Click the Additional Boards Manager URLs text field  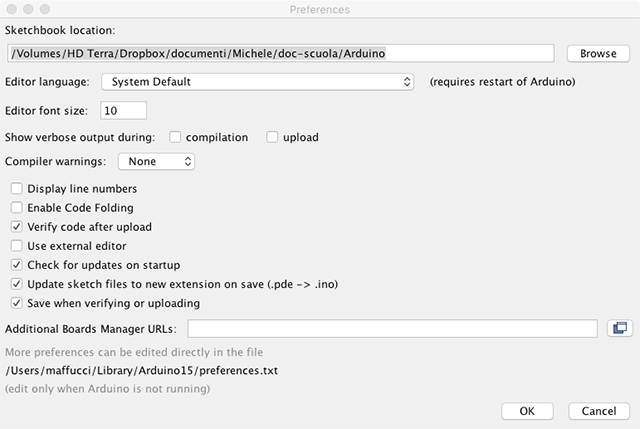(392, 328)
